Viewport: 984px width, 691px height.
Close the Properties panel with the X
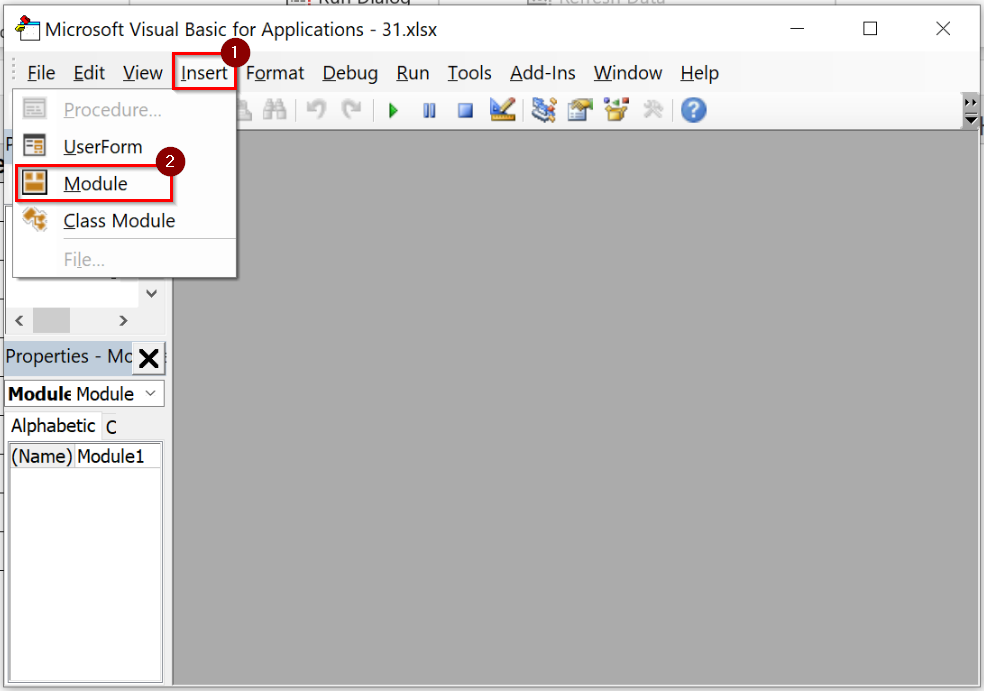(x=149, y=358)
